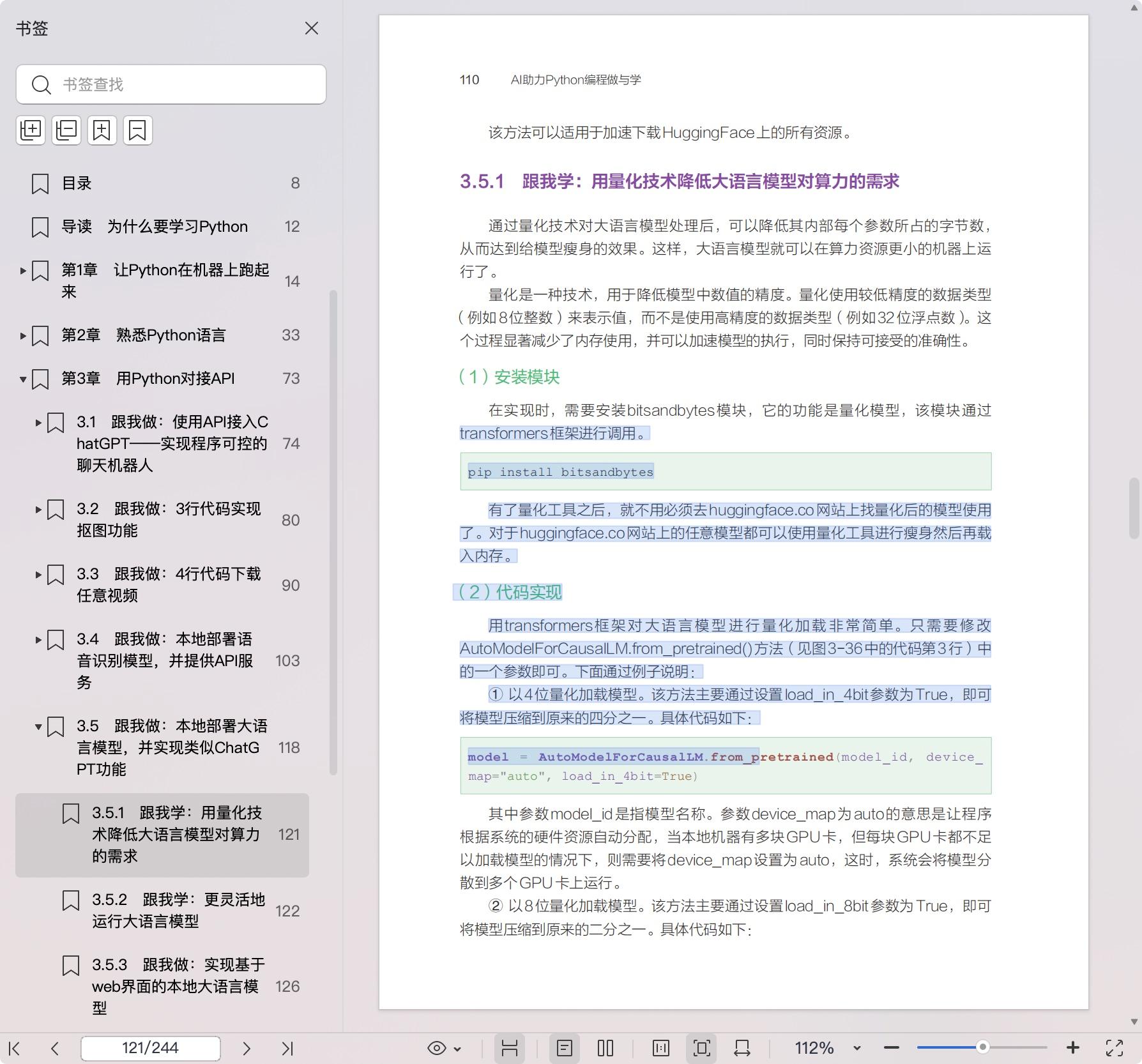Expand section 3.1 跟我做 bookmark
The width and height of the screenshot is (1142, 1064).
[38, 422]
